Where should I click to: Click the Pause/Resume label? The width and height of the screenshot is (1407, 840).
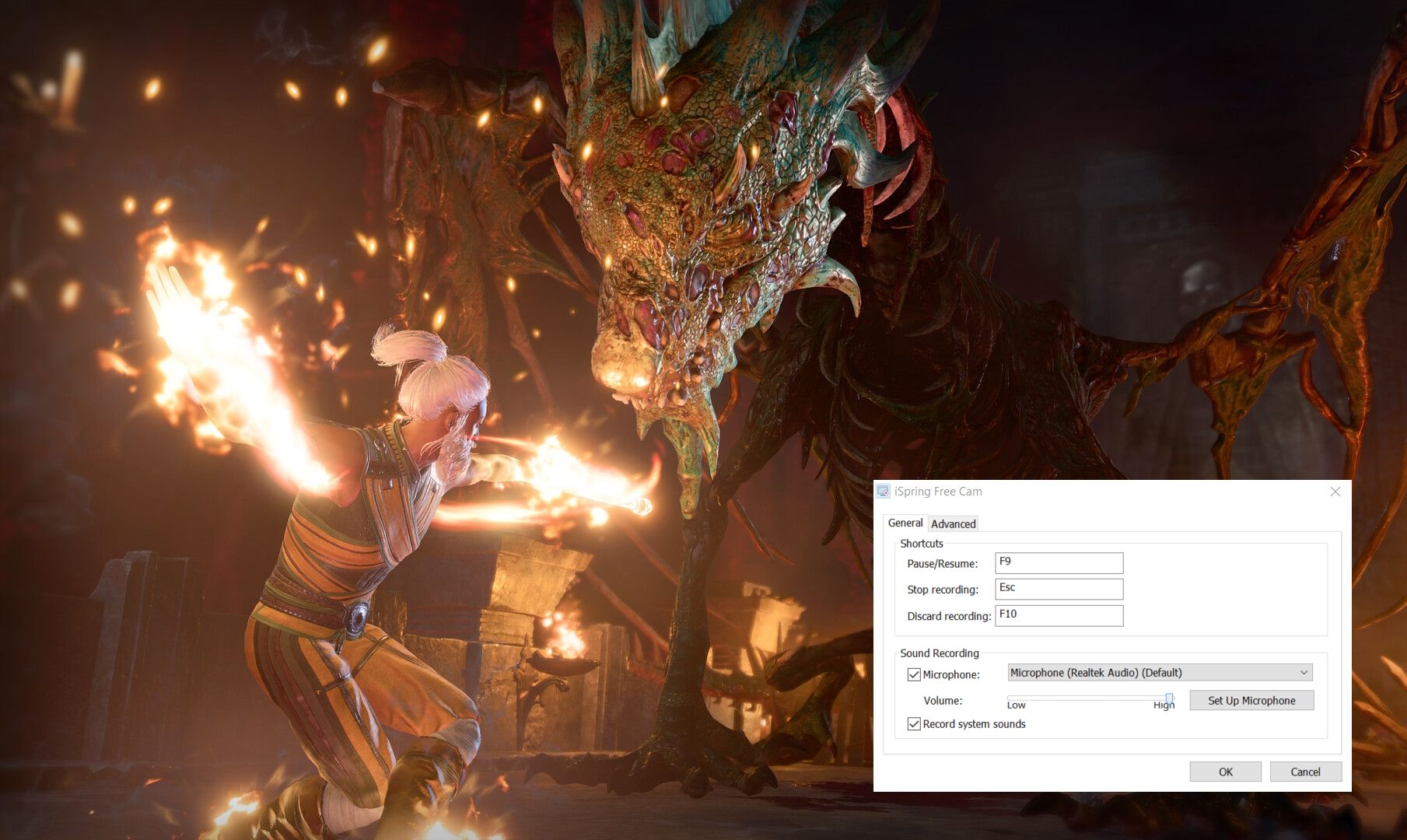(943, 564)
